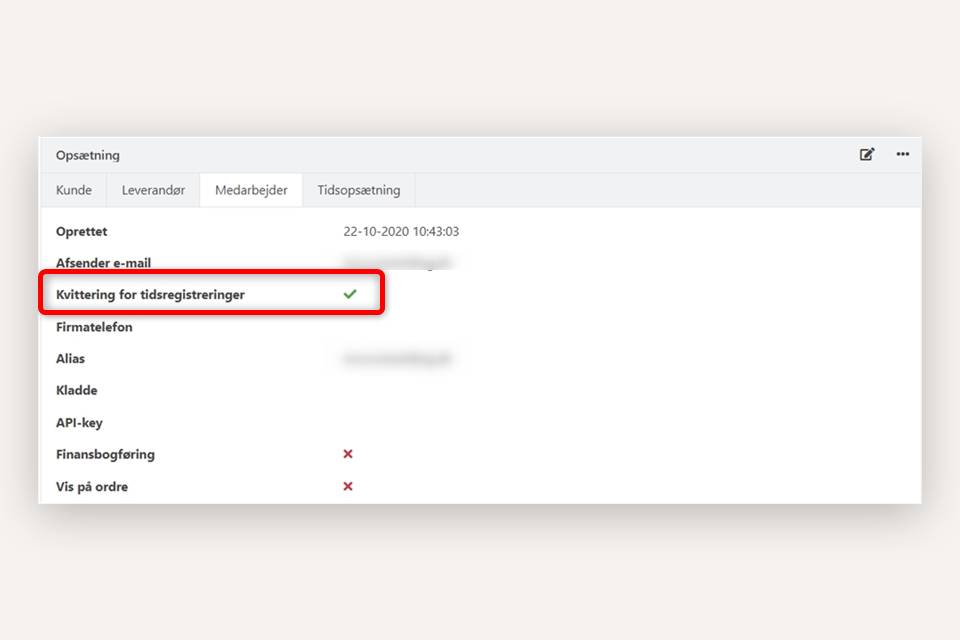This screenshot has height=640, width=960.
Task: Click the blurred Afsender e-mail value
Action: (x=397, y=263)
